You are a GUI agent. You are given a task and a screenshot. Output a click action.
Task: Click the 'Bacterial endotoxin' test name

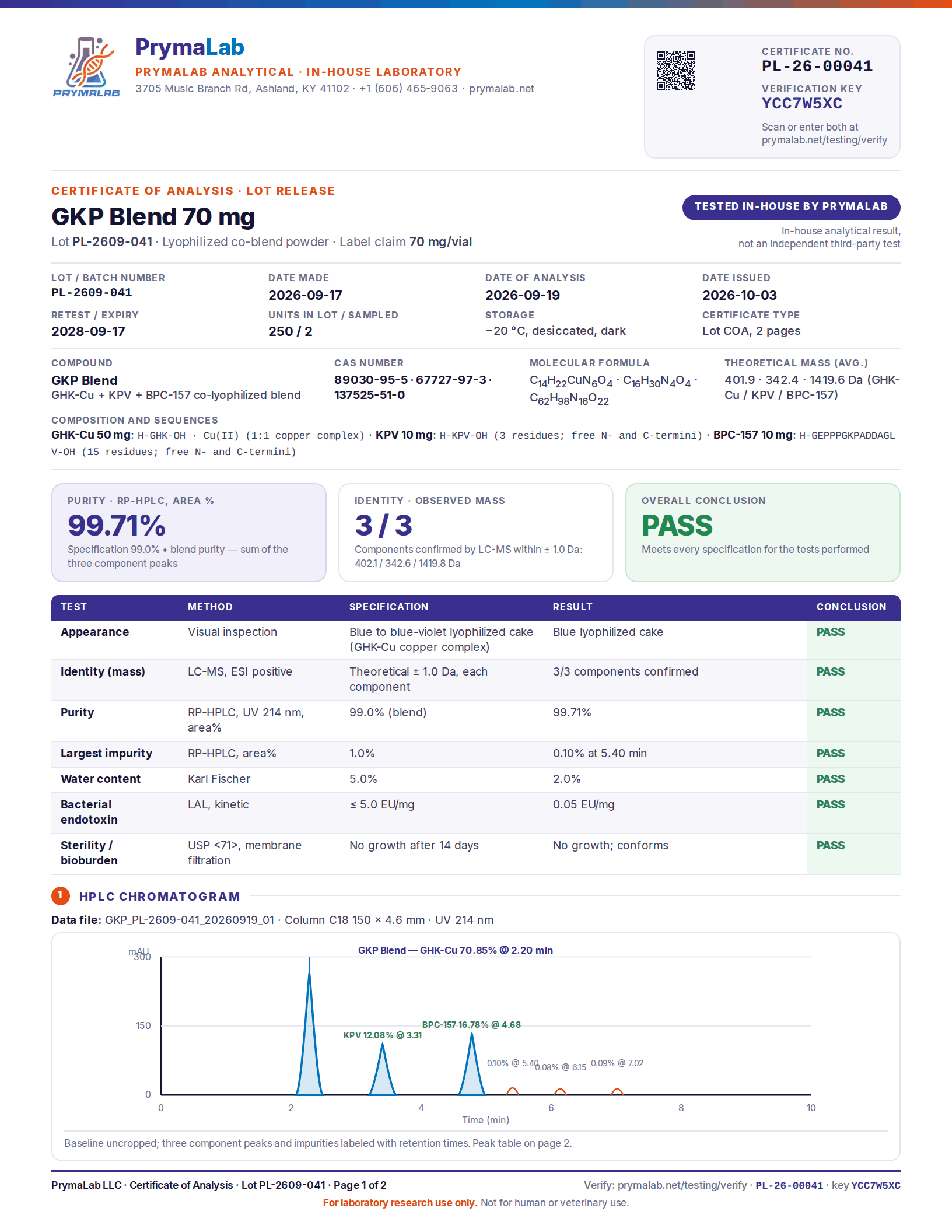point(89,812)
